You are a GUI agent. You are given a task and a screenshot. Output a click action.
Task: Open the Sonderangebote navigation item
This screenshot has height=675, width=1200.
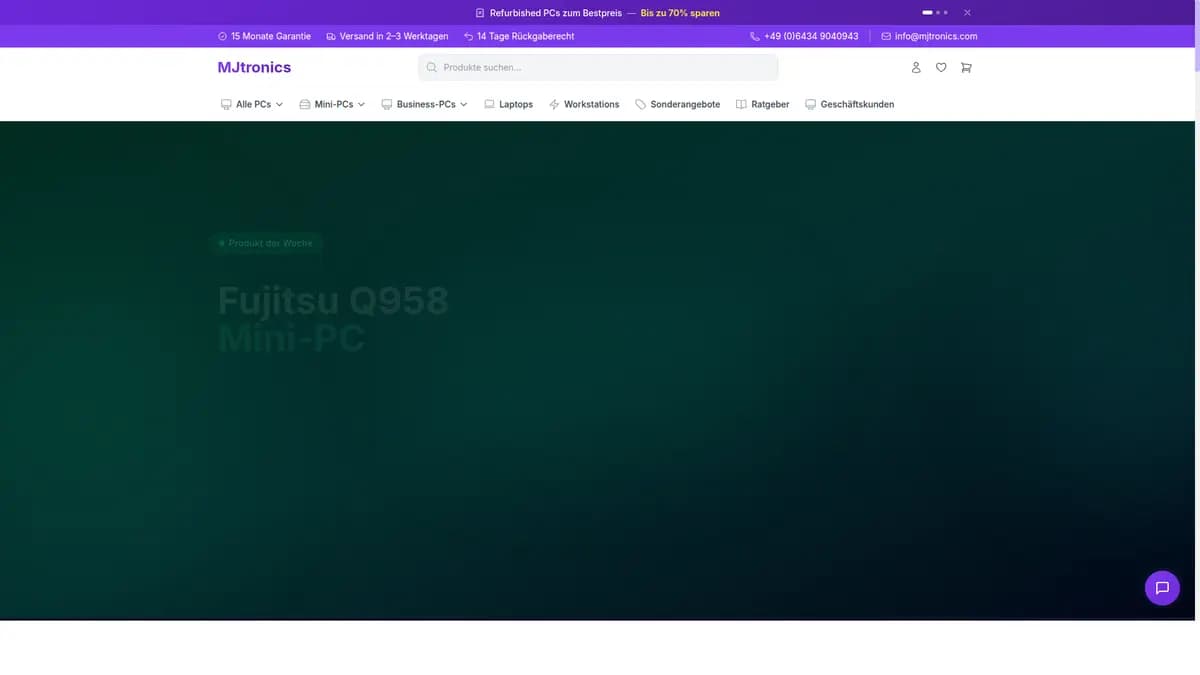[678, 103]
